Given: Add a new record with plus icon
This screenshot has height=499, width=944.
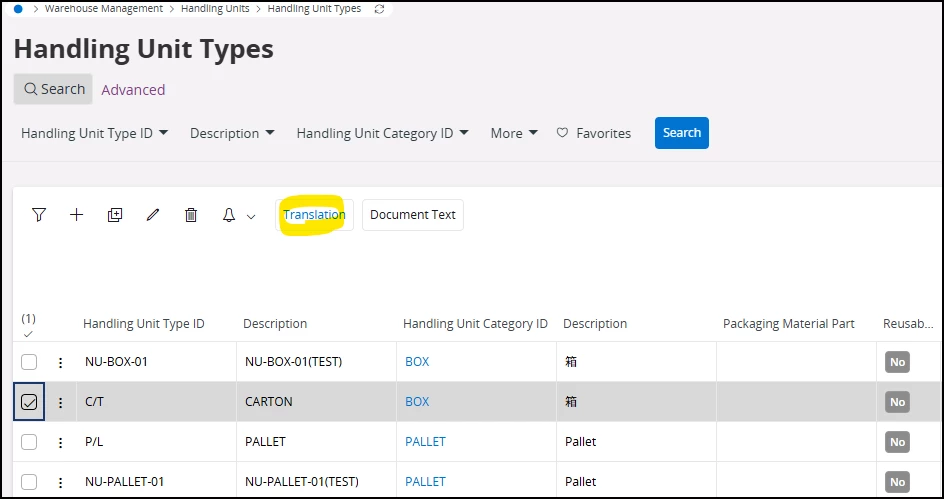Looking at the screenshot, I should (x=77, y=215).
